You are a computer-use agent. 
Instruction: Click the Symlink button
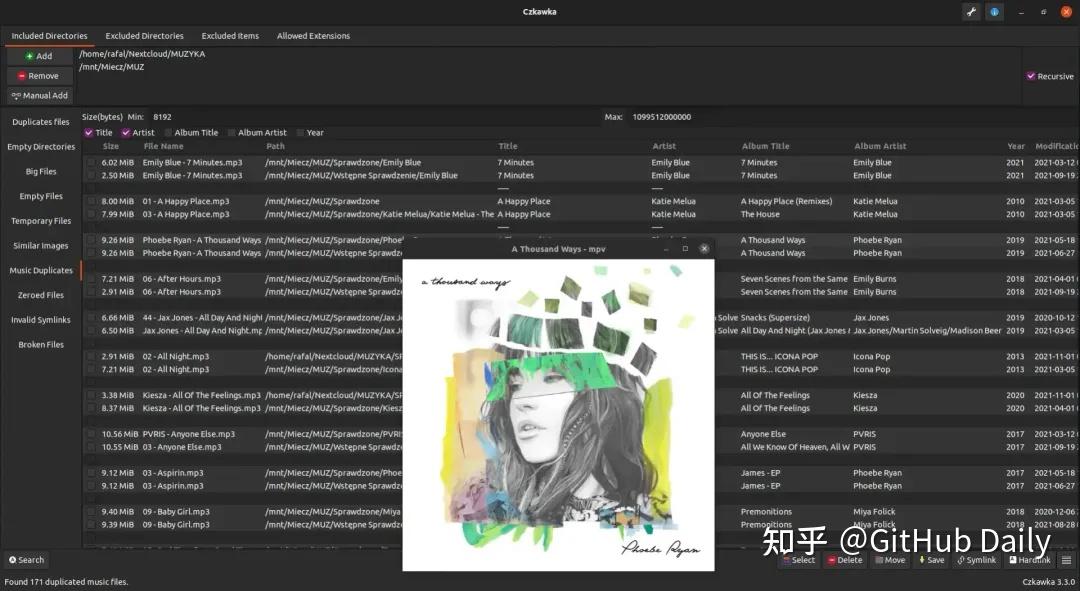(976, 560)
